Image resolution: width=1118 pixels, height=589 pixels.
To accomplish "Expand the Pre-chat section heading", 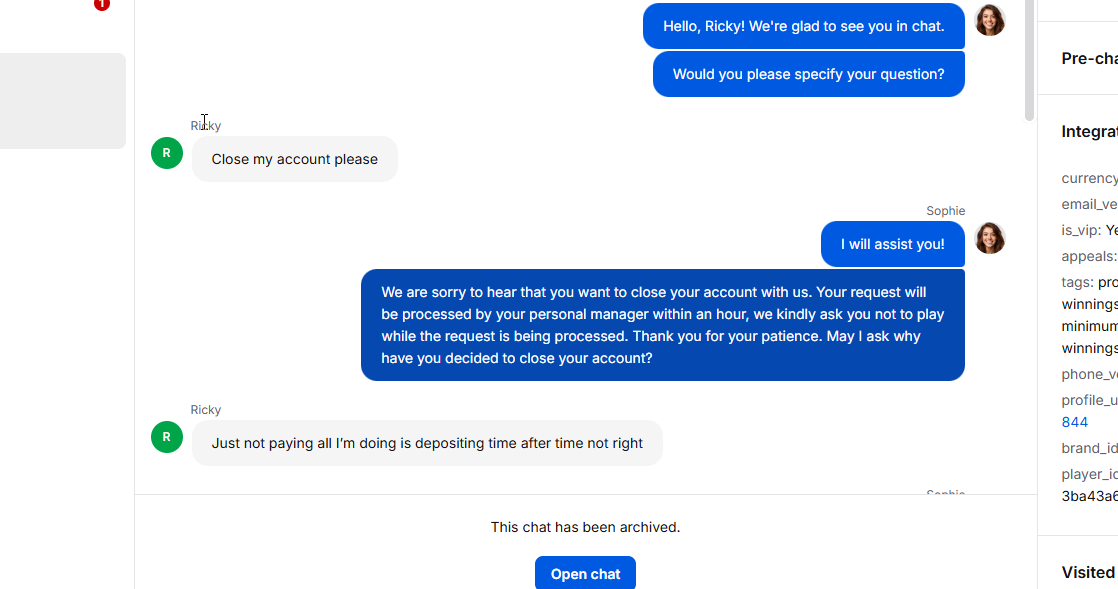I will click(1089, 59).
